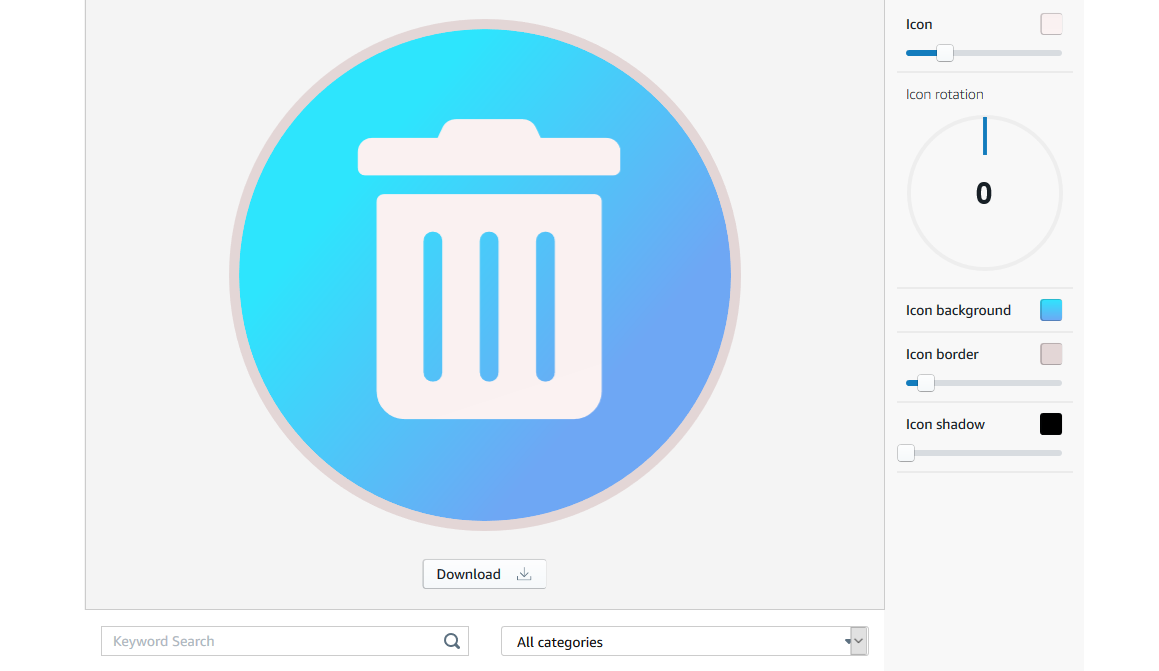Screen dimensions: 1159x671
Task: Click the Icon shadow label
Action: click(x=945, y=423)
